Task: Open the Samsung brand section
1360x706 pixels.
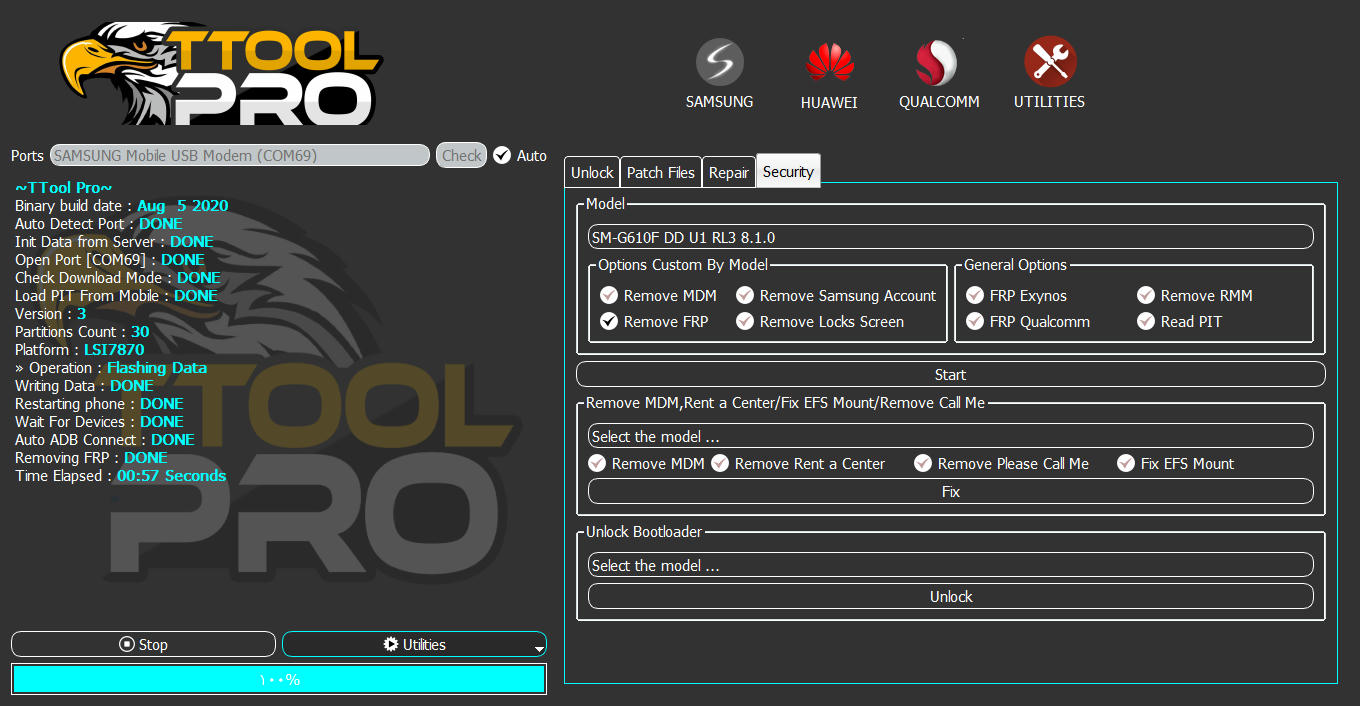Action: coord(719,74)
